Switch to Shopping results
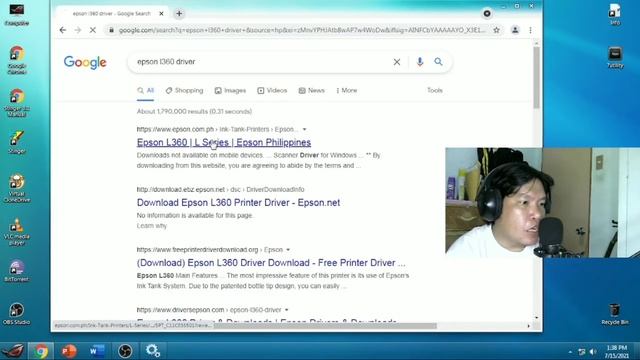640x360 pixels. pos(184,91)
